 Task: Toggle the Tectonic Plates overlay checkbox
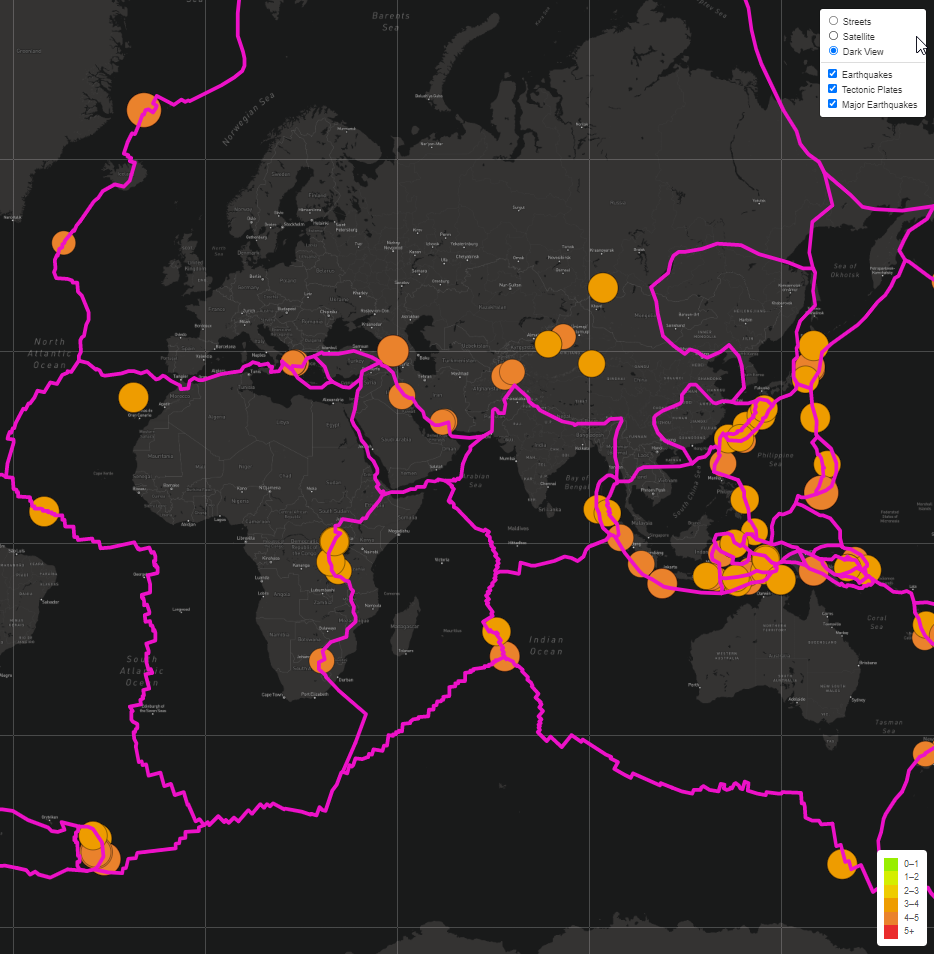(832, 89)
